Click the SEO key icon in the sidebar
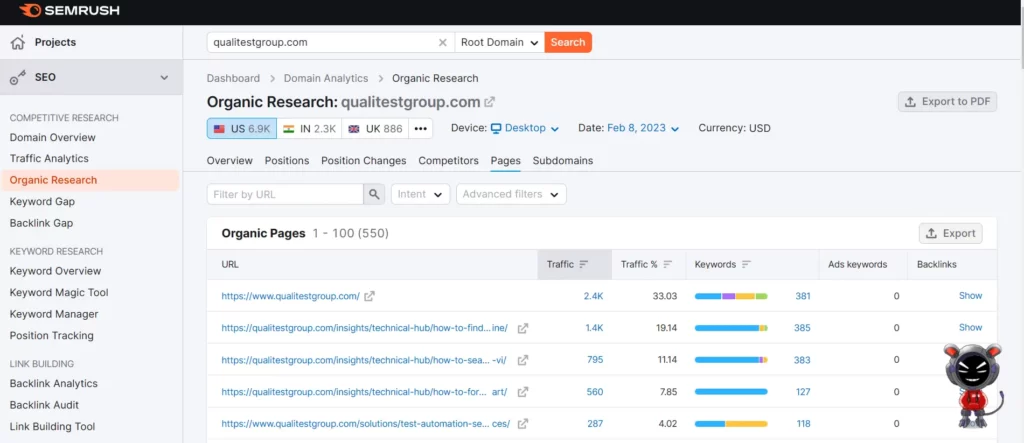 click(x=18, y=77)
